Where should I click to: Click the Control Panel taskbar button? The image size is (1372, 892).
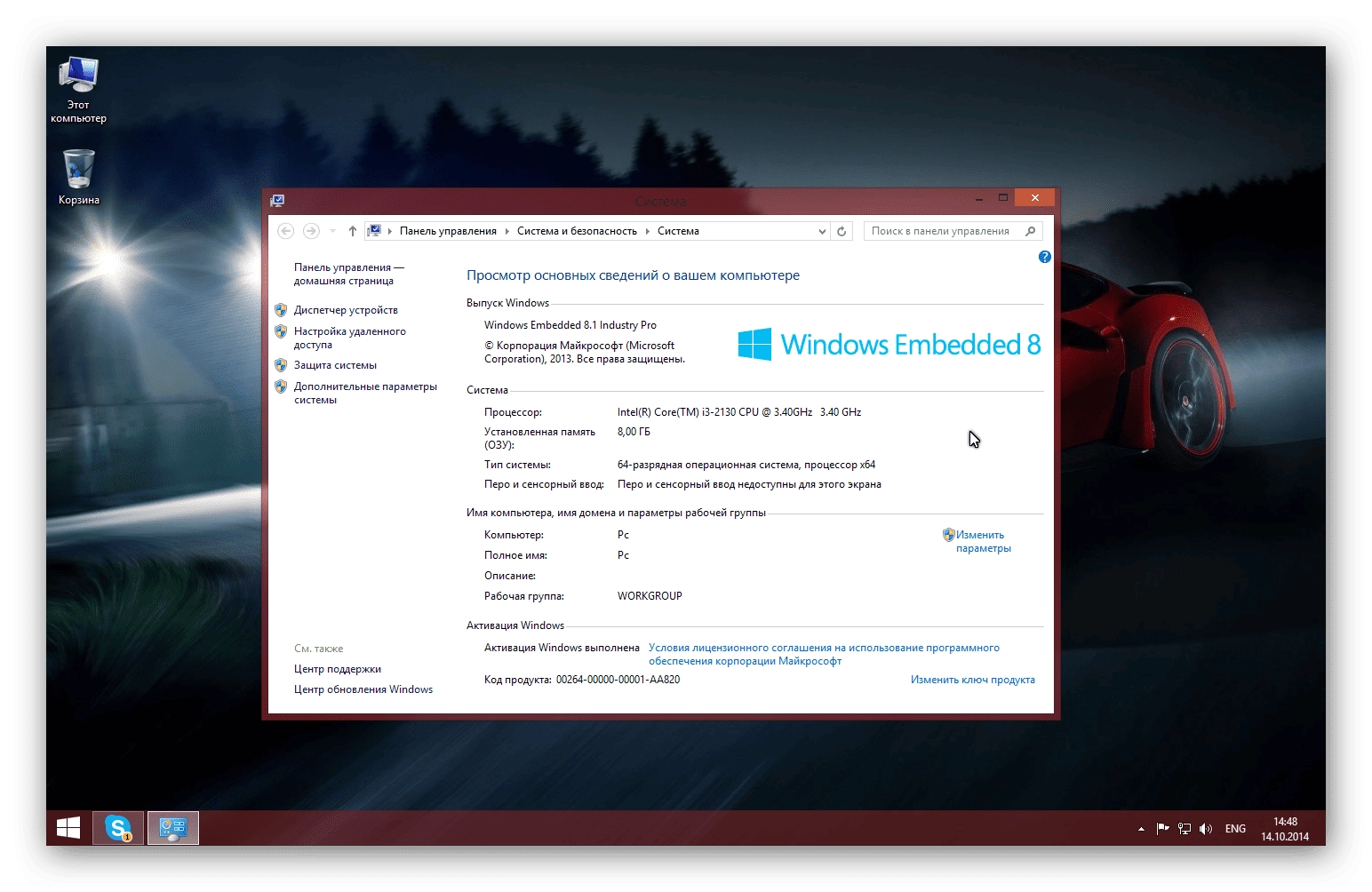tap(172, 828)
